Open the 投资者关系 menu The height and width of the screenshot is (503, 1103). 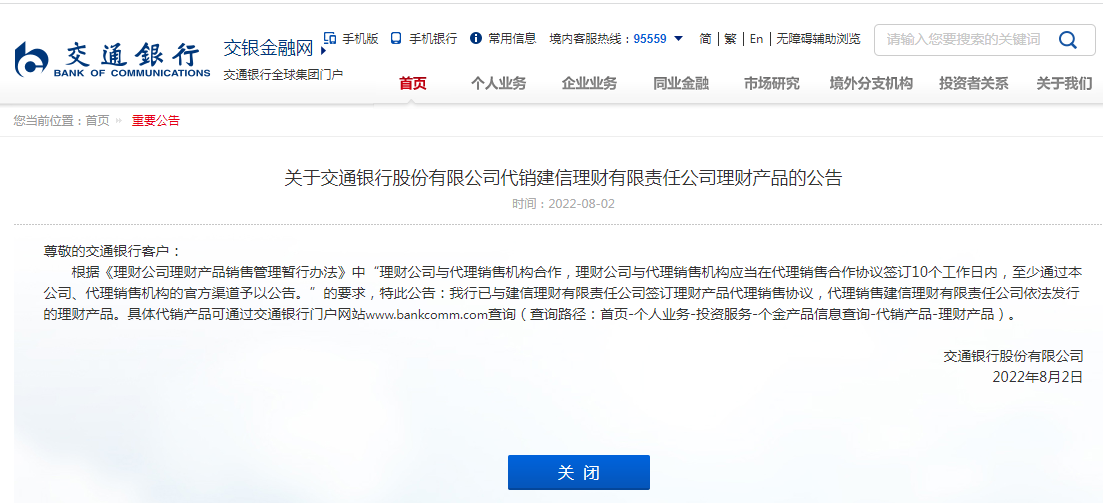click(974, 83)
